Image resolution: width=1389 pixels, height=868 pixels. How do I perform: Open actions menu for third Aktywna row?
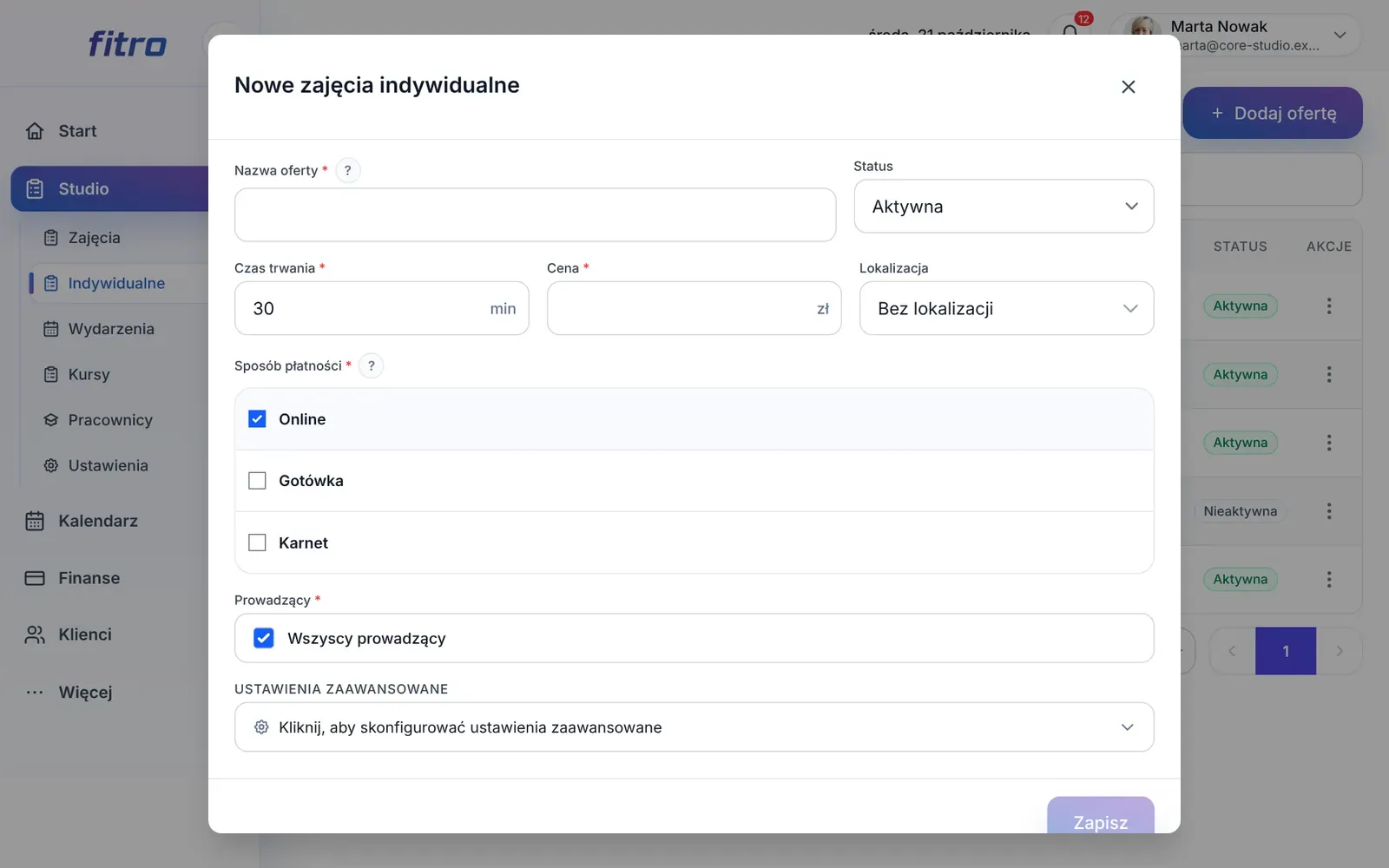1328,443
